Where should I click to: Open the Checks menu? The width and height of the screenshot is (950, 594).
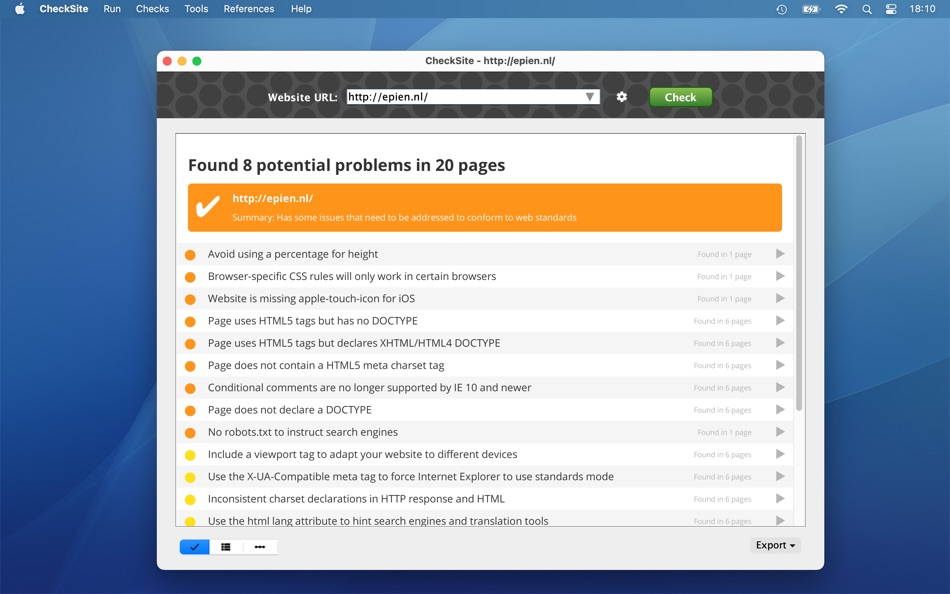tap(152, 8)
